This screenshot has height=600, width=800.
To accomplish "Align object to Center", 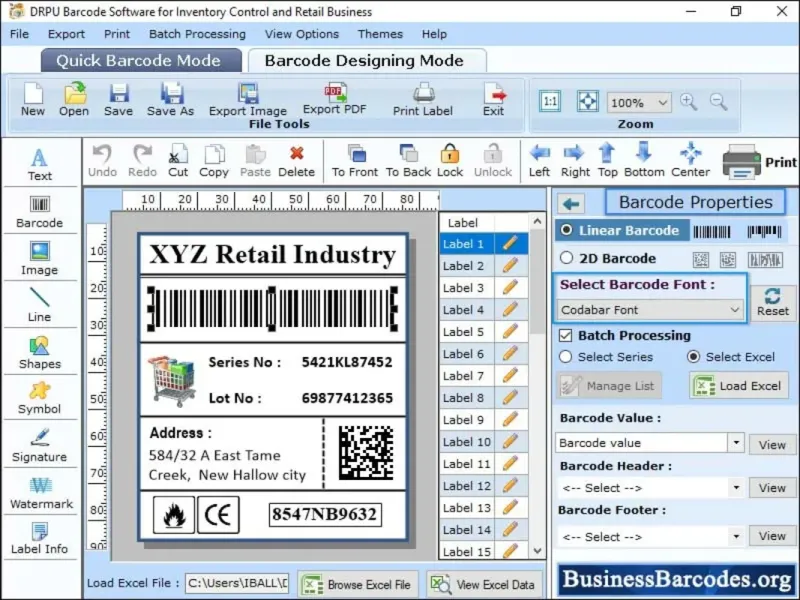I will pyautogui.click(x=690, y=161).
